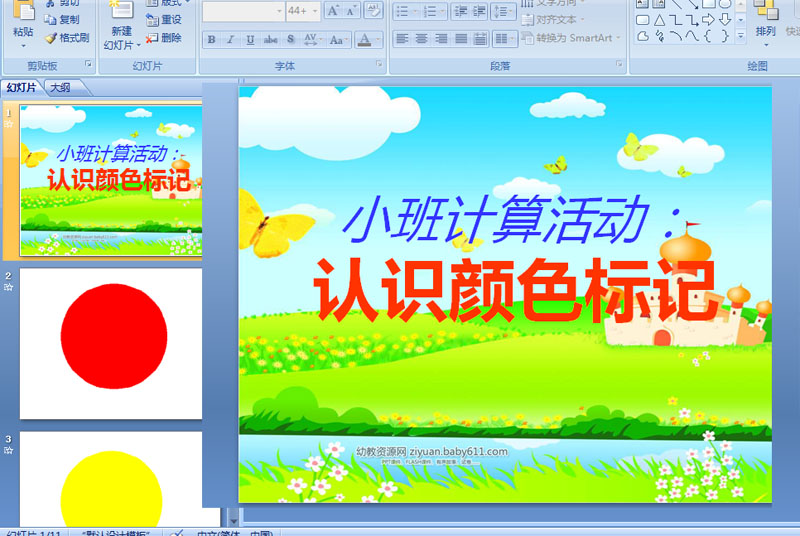Select slide 1 title thumbnail
The height and width of the screenshot is (536, 800).
click(111, 181)
